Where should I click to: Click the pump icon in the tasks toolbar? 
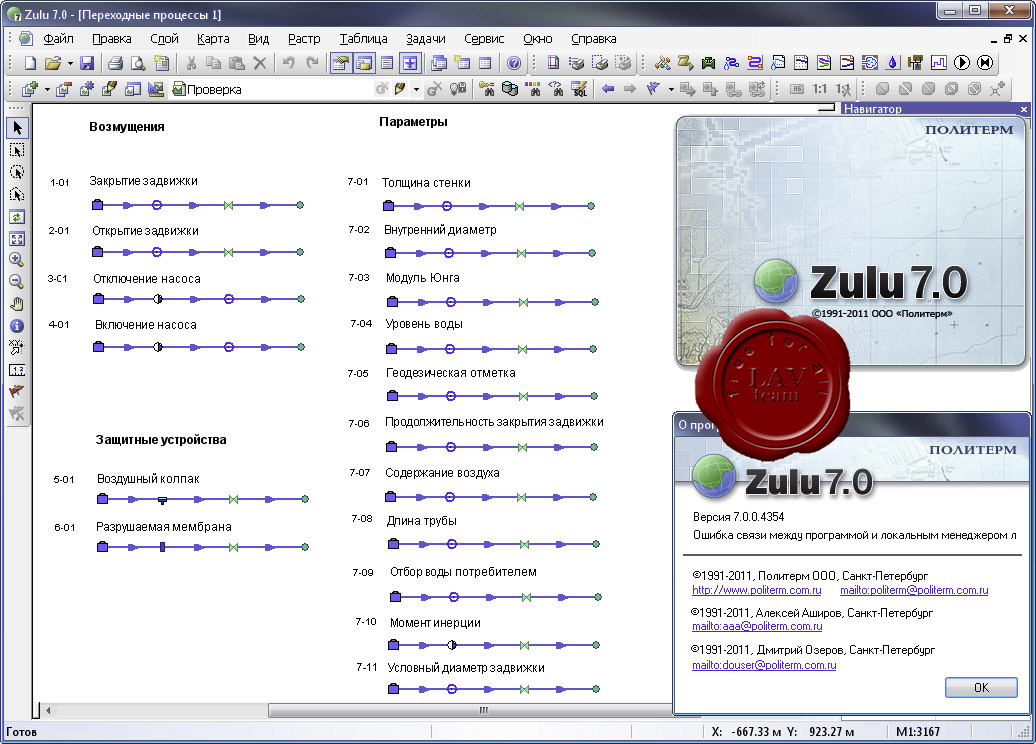[x=708, y=63]
